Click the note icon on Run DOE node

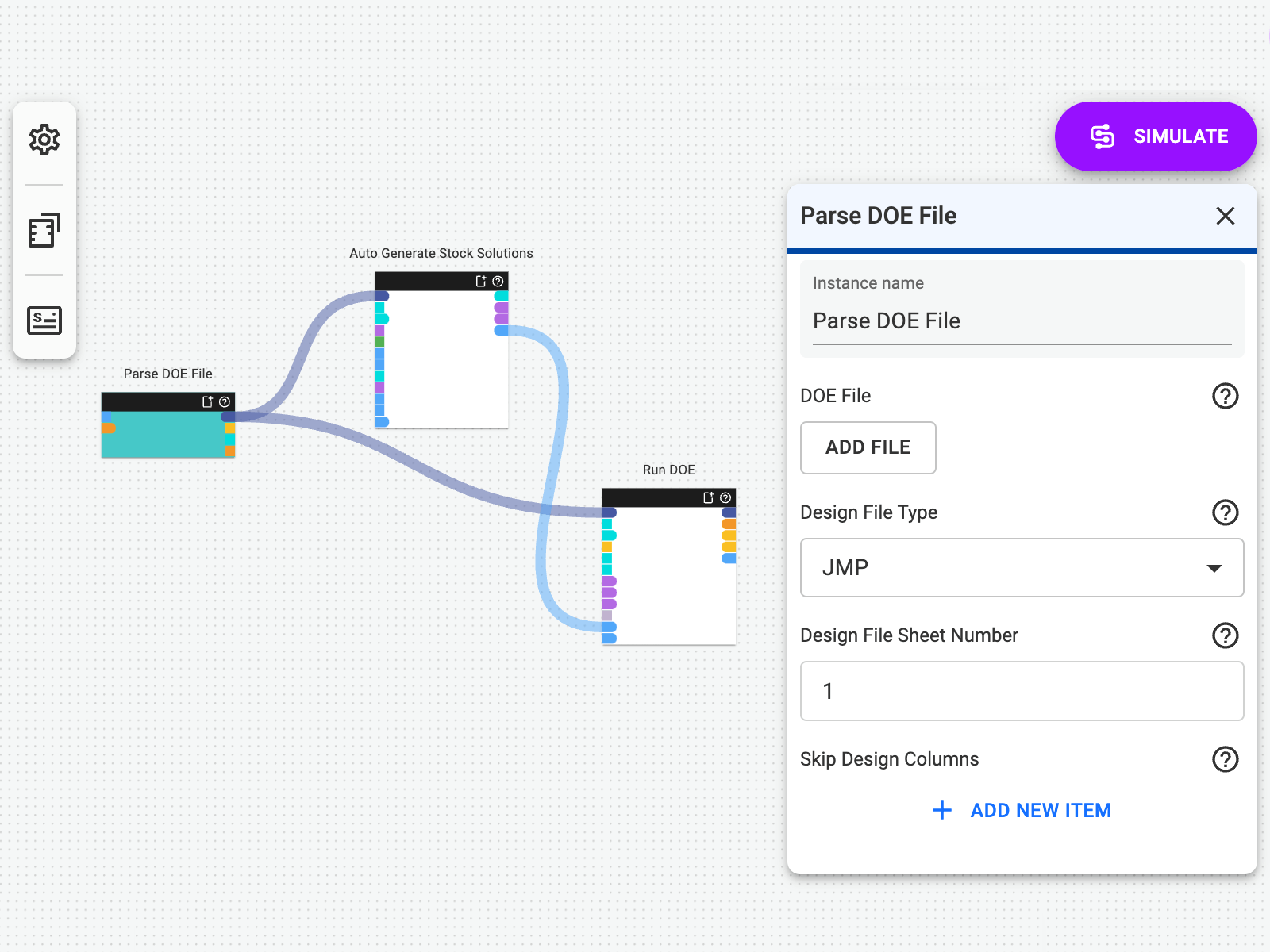tap(709, 498)
